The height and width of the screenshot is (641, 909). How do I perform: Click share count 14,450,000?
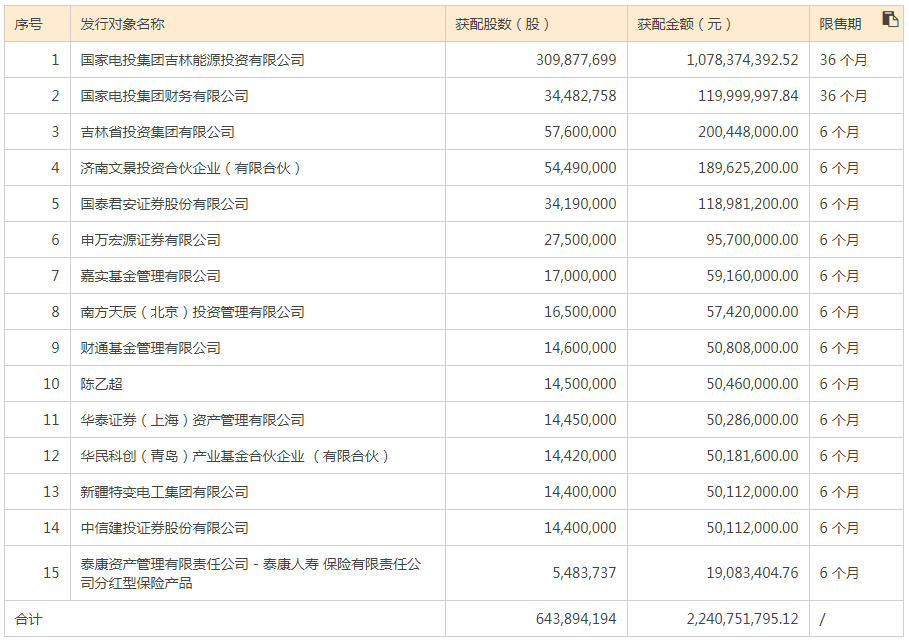tap(580, 420)
